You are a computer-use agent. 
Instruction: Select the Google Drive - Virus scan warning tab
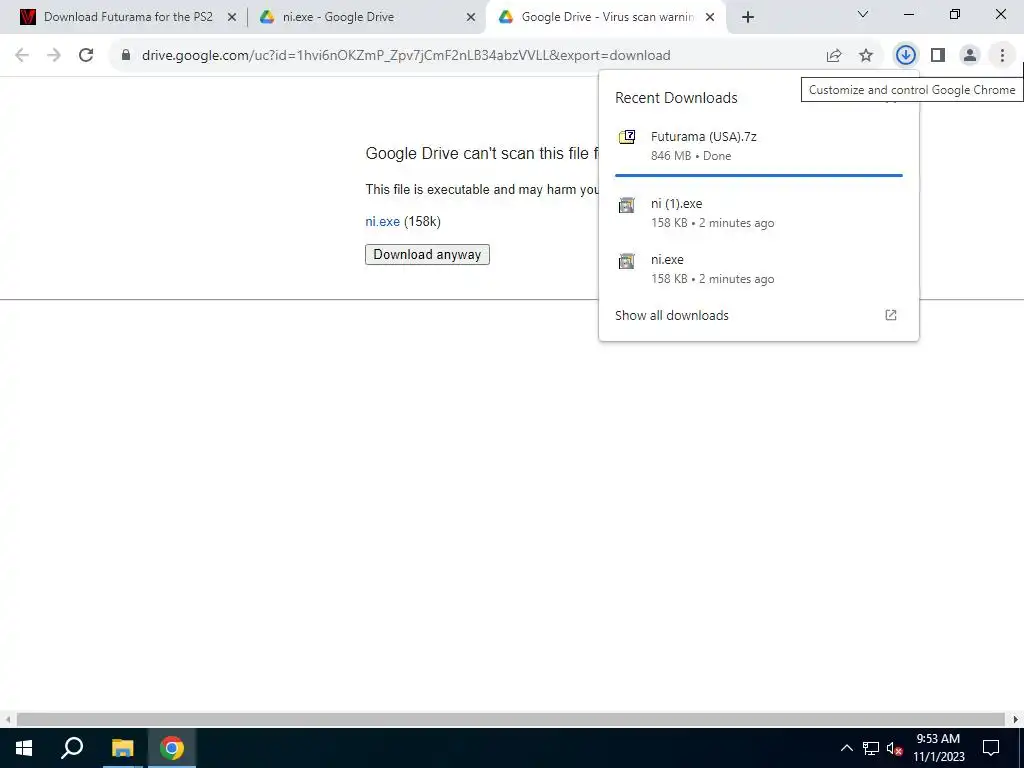(606, 17)
